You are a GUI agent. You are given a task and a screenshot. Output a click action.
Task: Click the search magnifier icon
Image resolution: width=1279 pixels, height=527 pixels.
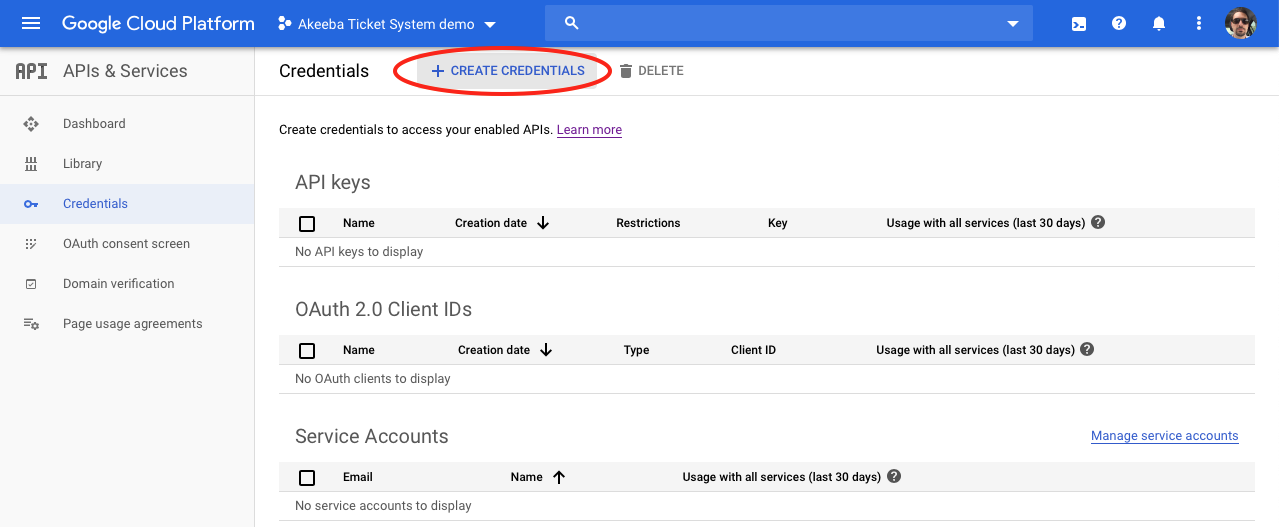(x=572, y=23)
